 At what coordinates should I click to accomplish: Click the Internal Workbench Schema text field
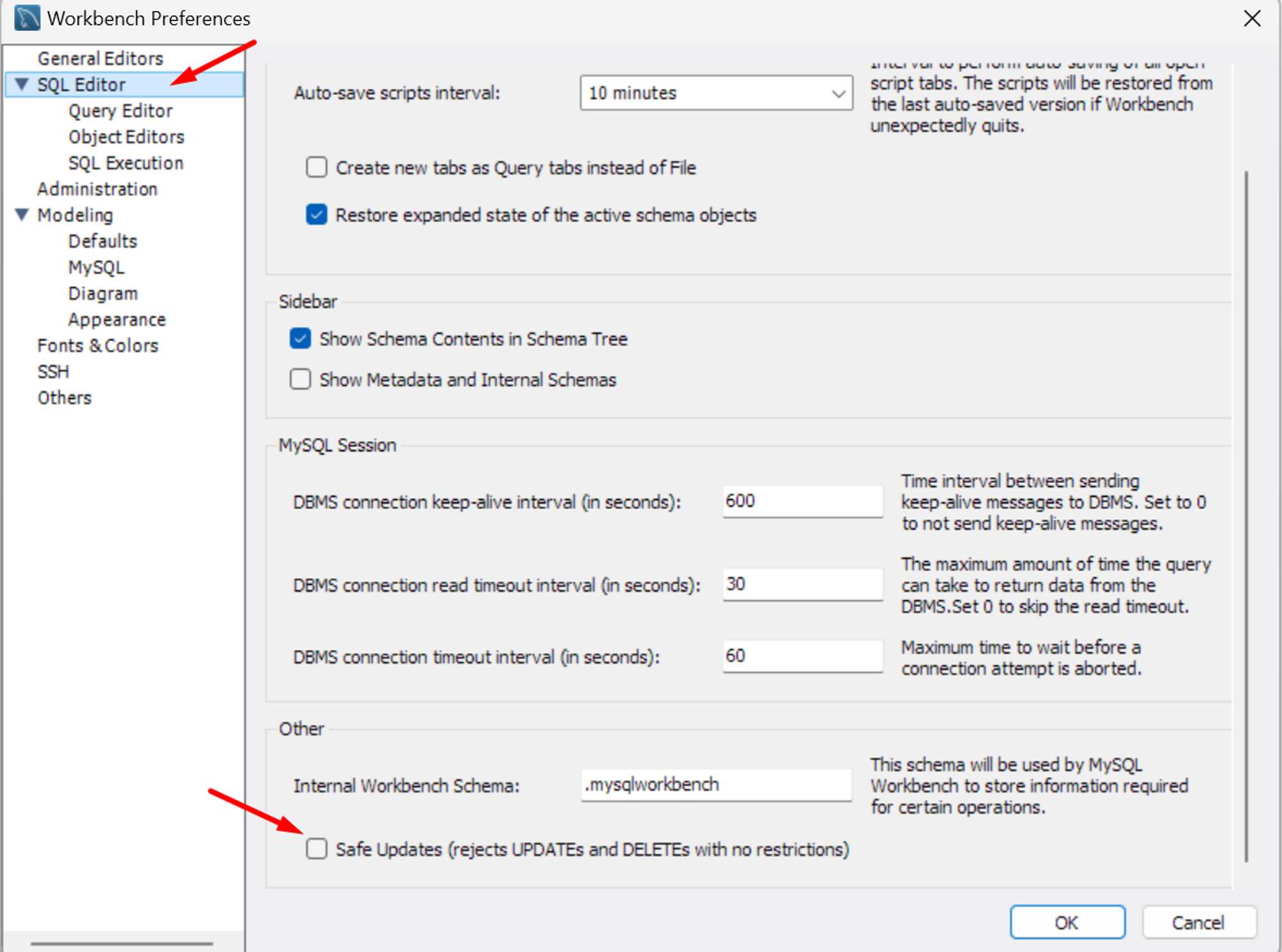(x=716, y=785)
